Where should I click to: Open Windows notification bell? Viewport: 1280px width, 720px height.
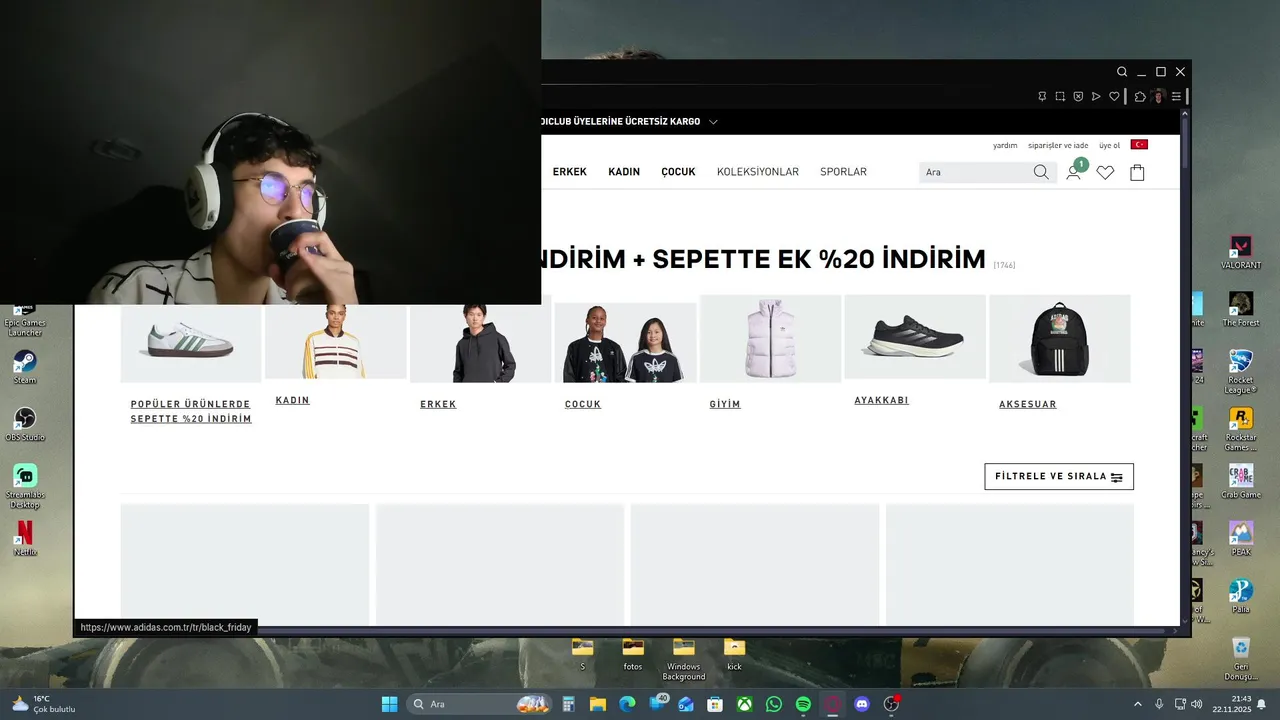(1262, 704)
